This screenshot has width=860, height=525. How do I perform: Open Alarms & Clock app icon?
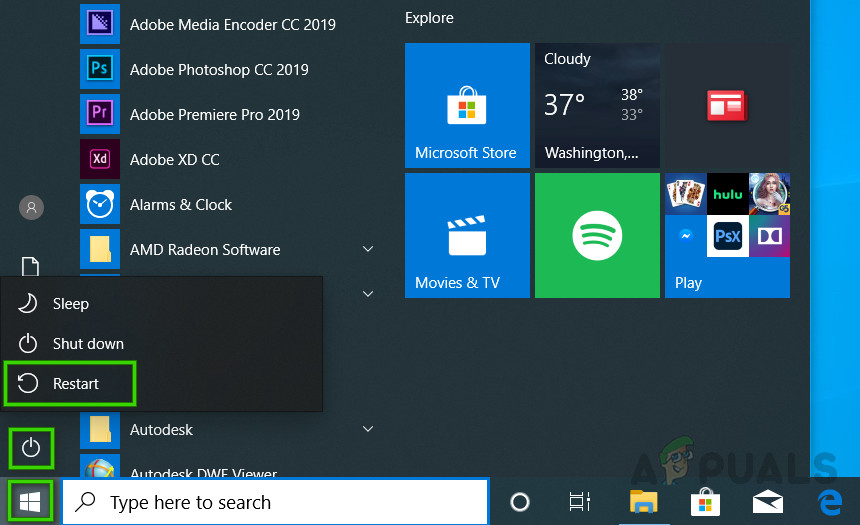coord(100,204)
